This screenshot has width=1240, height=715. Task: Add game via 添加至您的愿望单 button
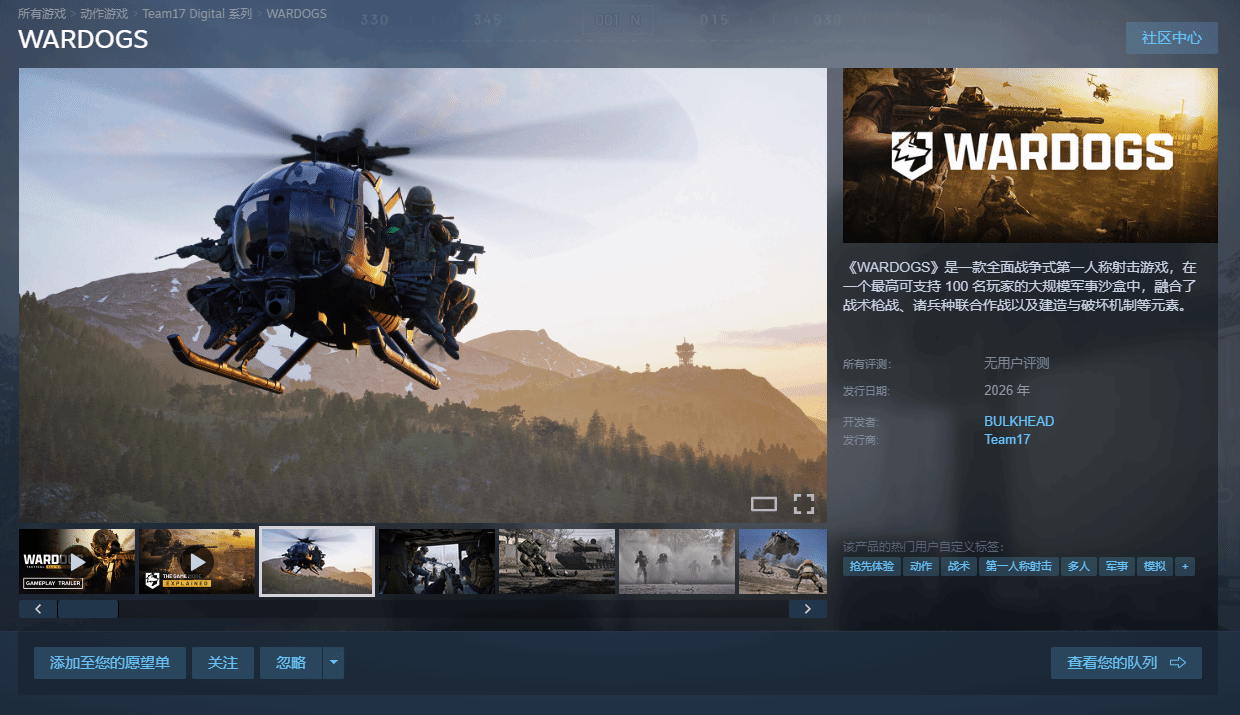click(x=110, y=663)
